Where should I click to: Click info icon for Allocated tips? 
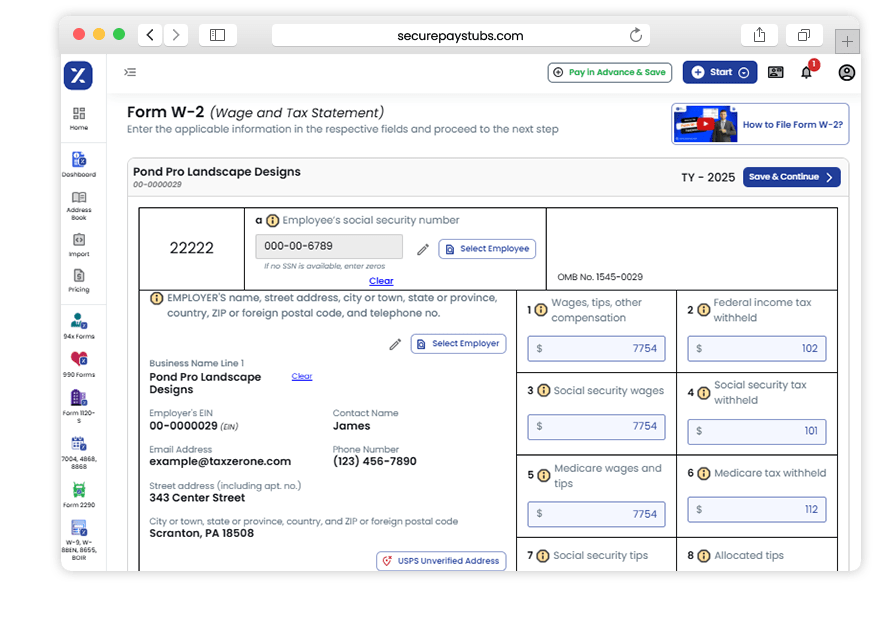703,556
